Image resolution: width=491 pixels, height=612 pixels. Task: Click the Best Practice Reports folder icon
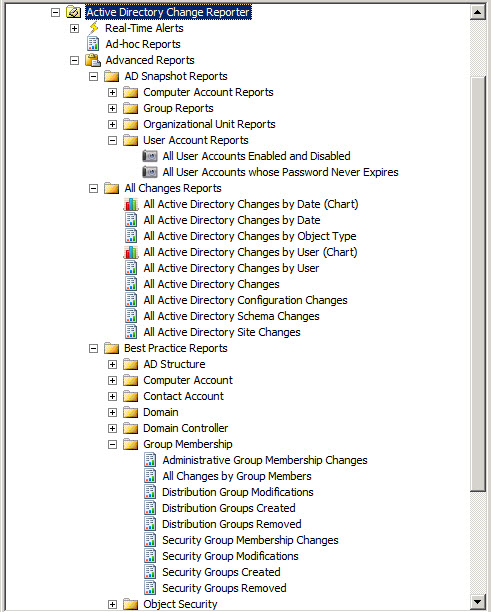(x=112, y=348)
